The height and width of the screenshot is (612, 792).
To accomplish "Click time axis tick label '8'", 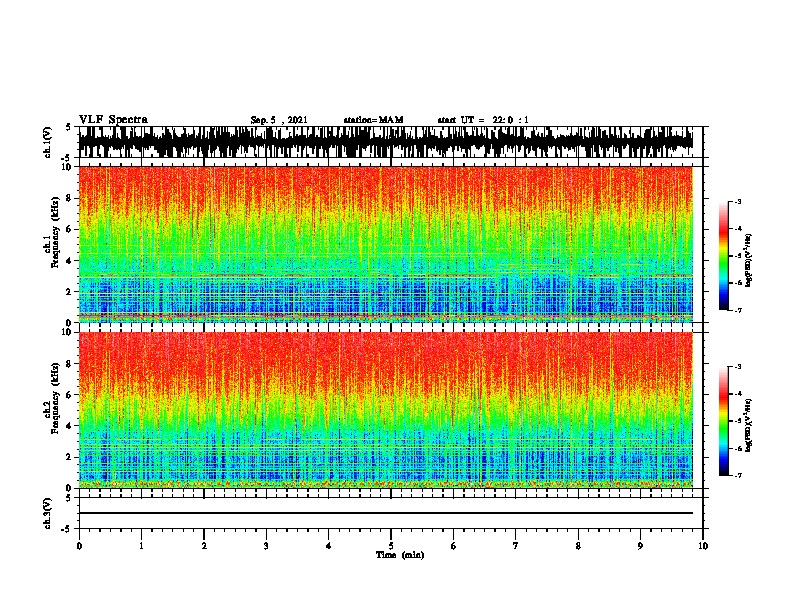I will point(578,546).
